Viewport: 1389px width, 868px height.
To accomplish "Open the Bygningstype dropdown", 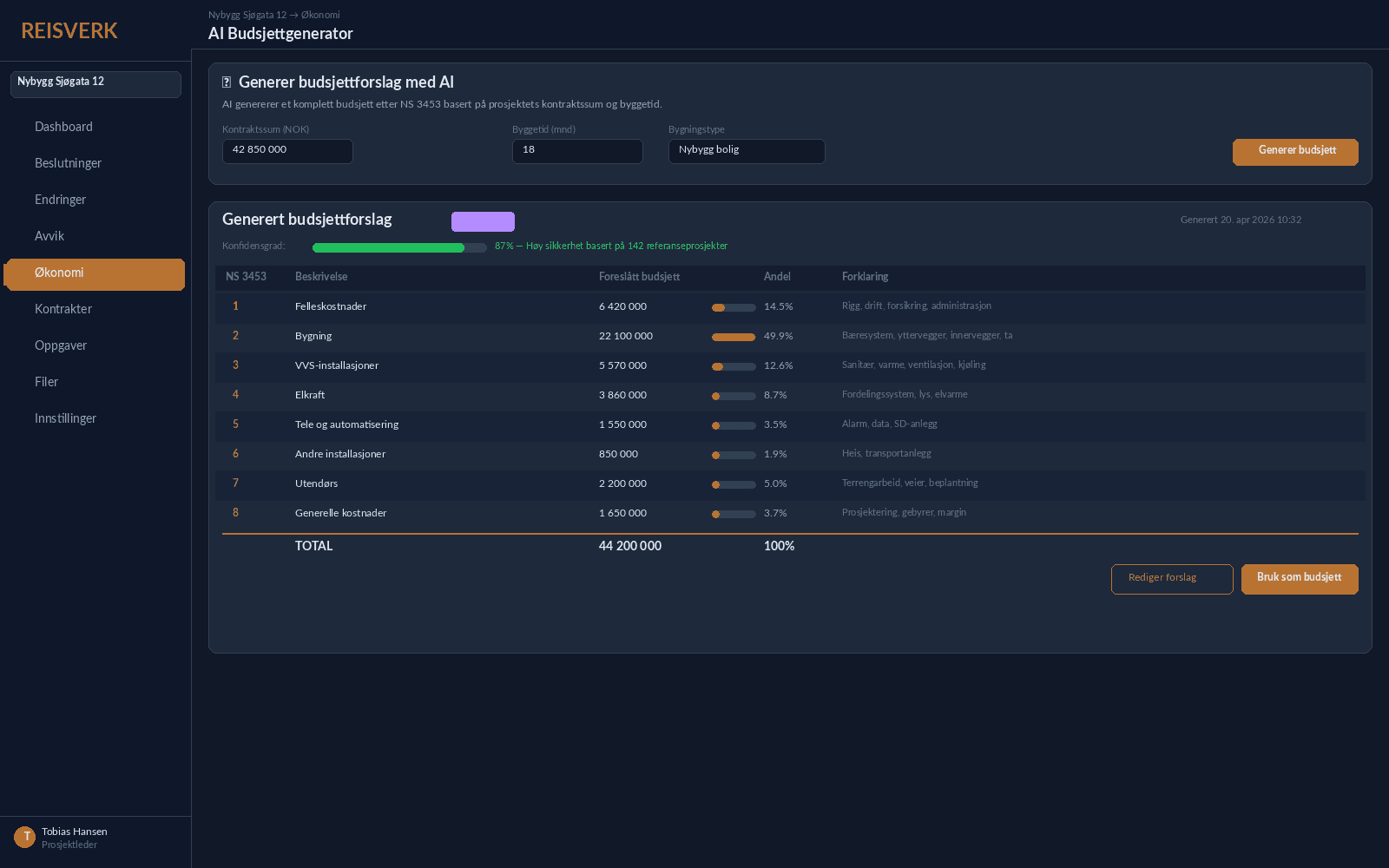I will click(x=746, y=151).
